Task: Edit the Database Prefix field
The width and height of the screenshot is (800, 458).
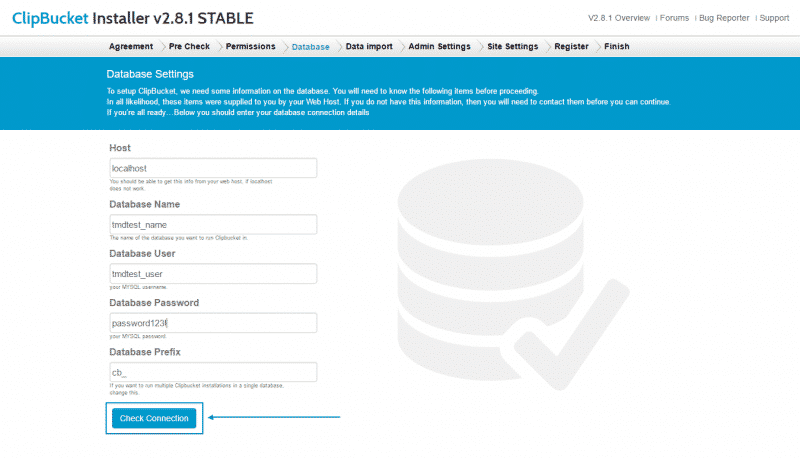Action: click(x=212, y=372)
